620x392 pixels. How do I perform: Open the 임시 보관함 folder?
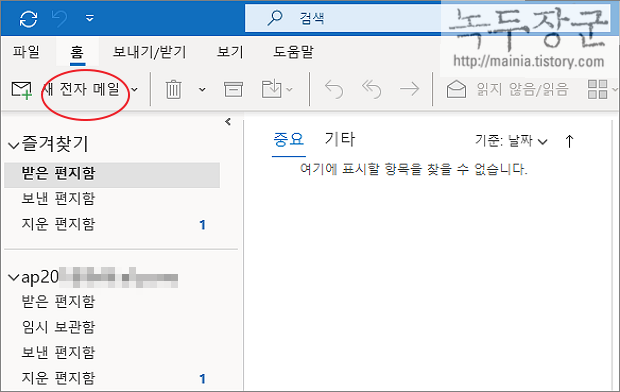pyautogui.click(x=58, y=327)
